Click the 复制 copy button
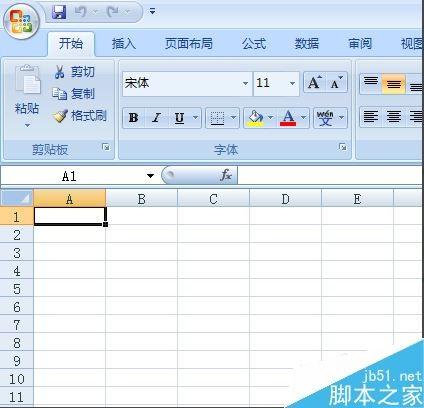Image resolution: width=424 pixels, height=408 pixels. pyautogui.click(x=73, y=94)
